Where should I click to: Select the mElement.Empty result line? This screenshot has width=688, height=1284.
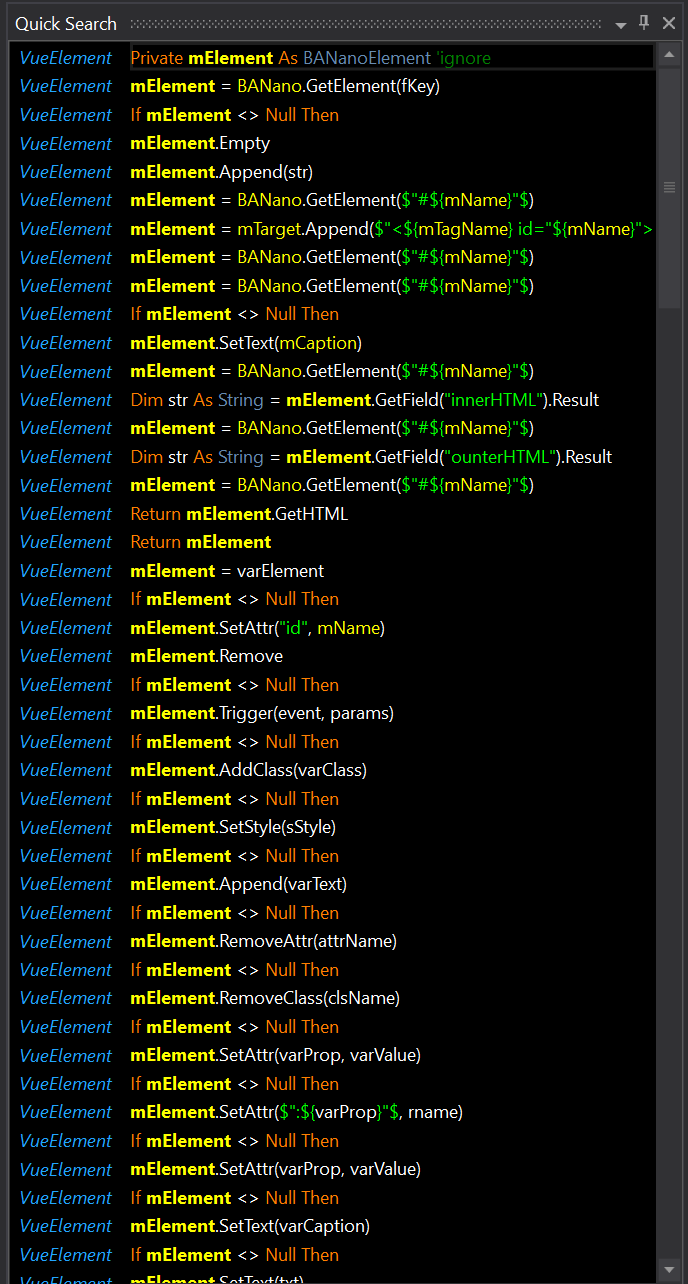pos(200,143)
